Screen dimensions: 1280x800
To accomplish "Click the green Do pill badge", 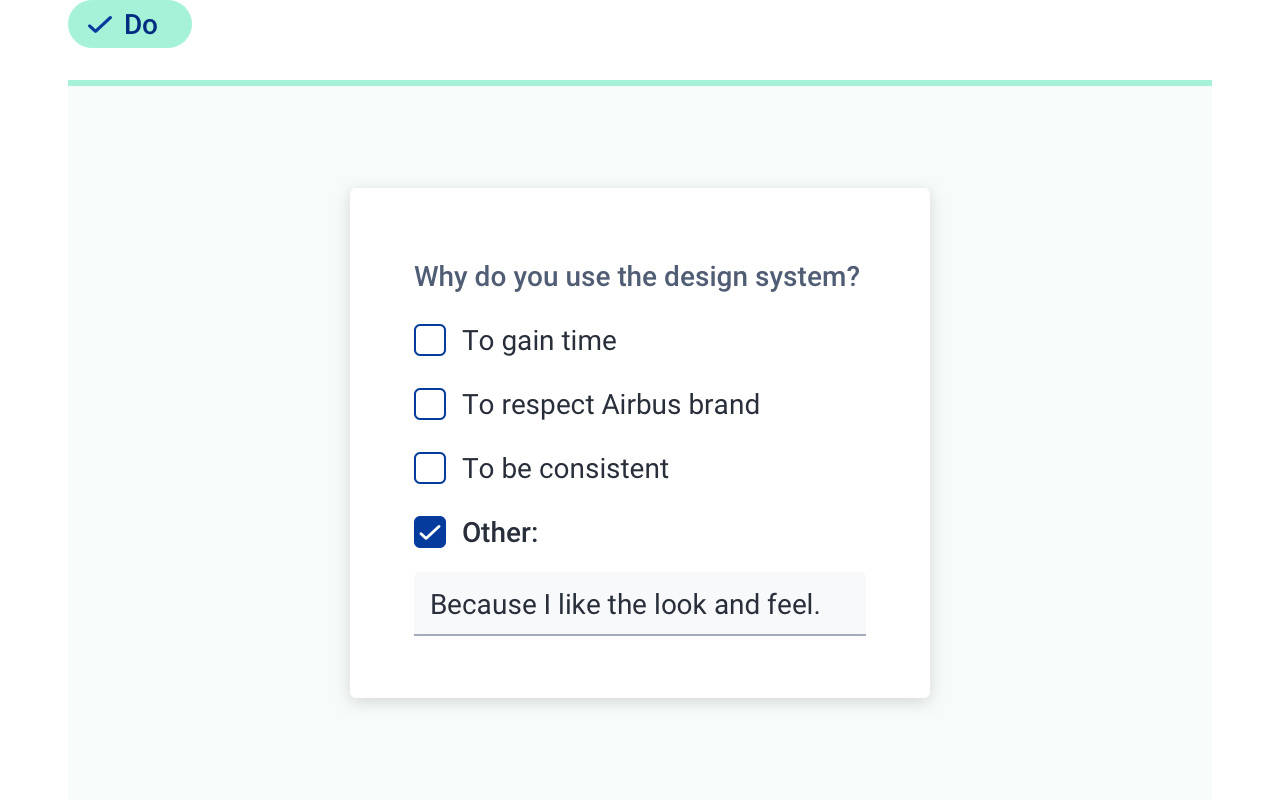I will (130, 24).
